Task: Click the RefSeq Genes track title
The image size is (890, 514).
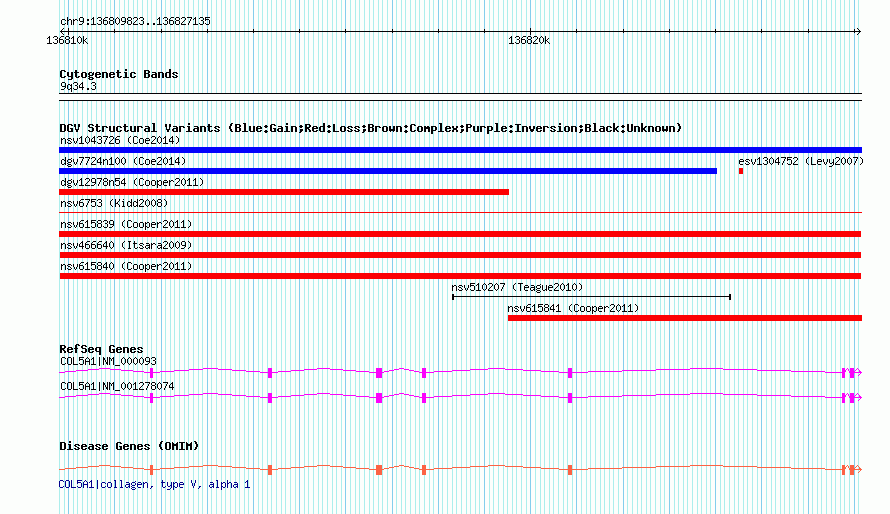Action: [x=101, y=349]
